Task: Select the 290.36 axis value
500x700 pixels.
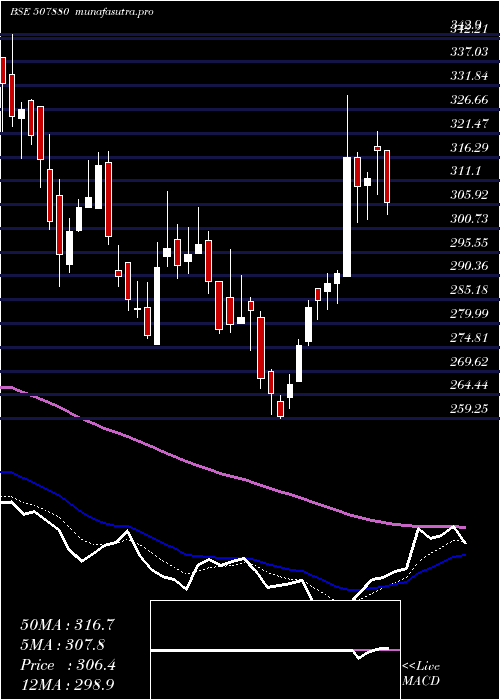Action: 468,267
